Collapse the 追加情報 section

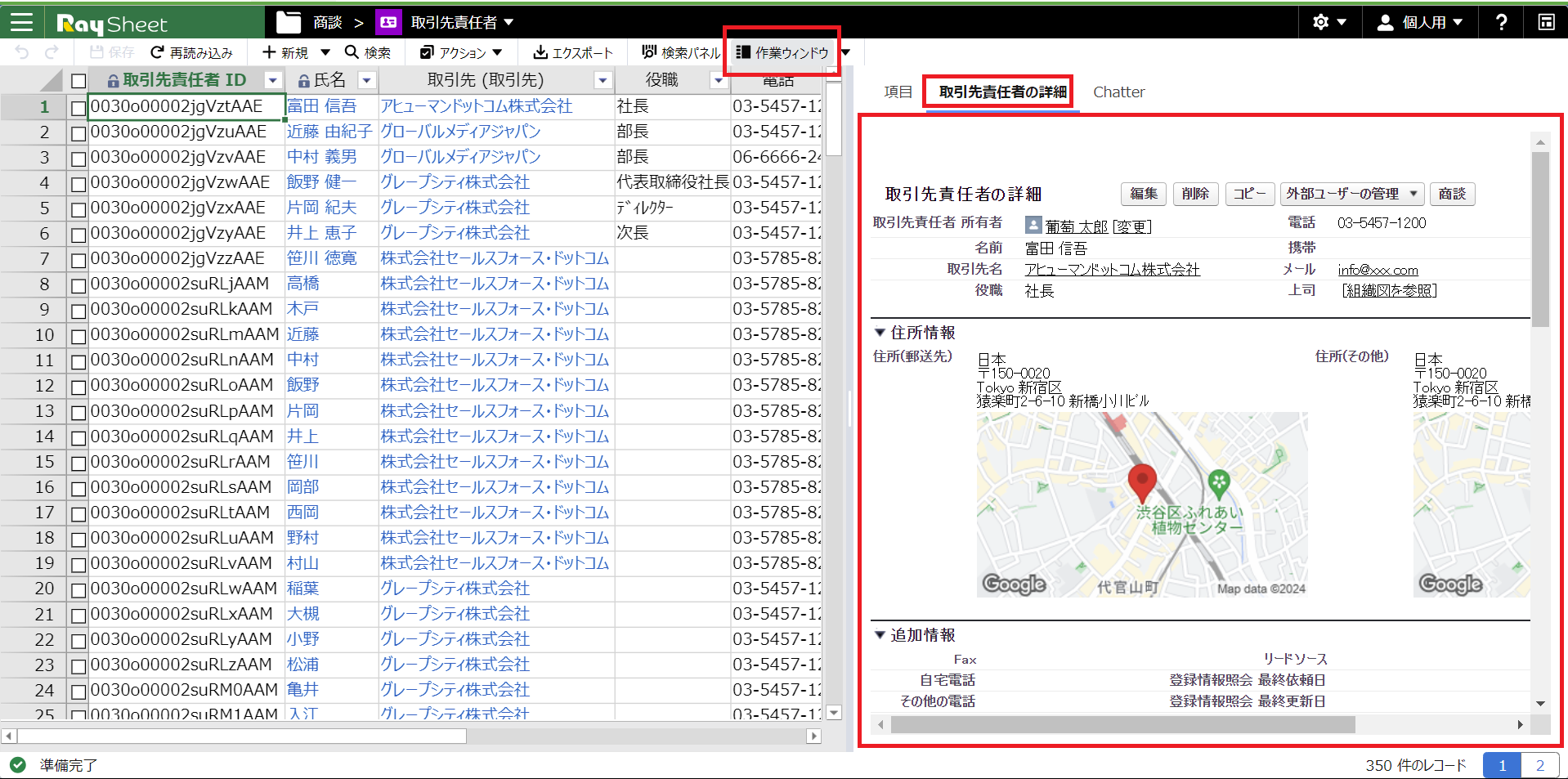880,635
